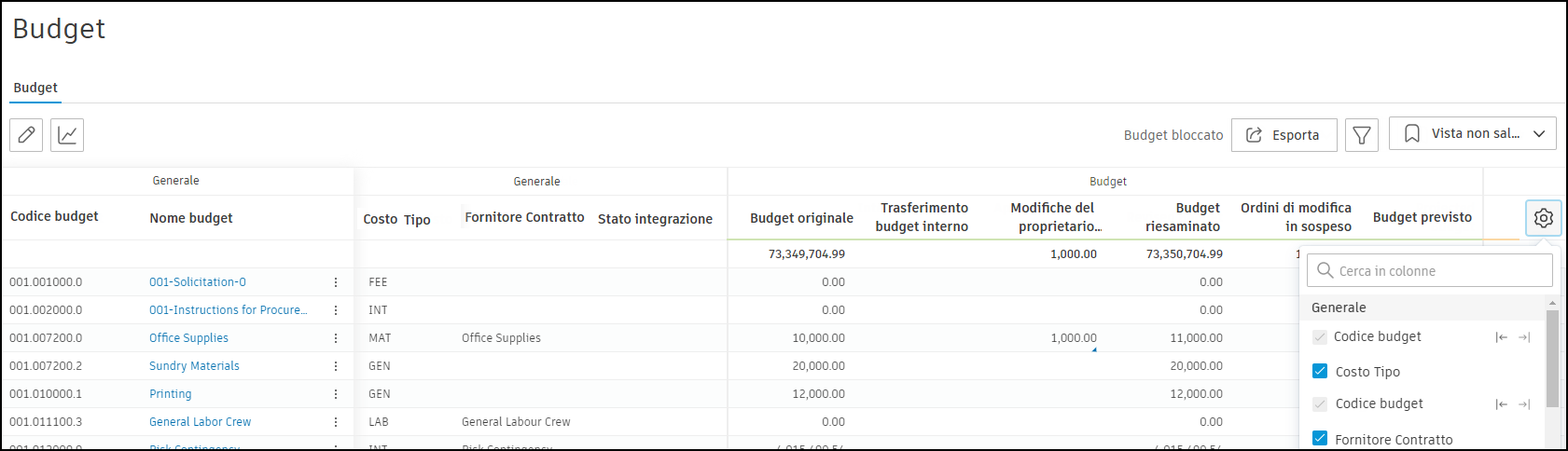Open the three-dot menu for Printing
The height and width of the screenshot is (451, 1568).
(x=336, y=394)
